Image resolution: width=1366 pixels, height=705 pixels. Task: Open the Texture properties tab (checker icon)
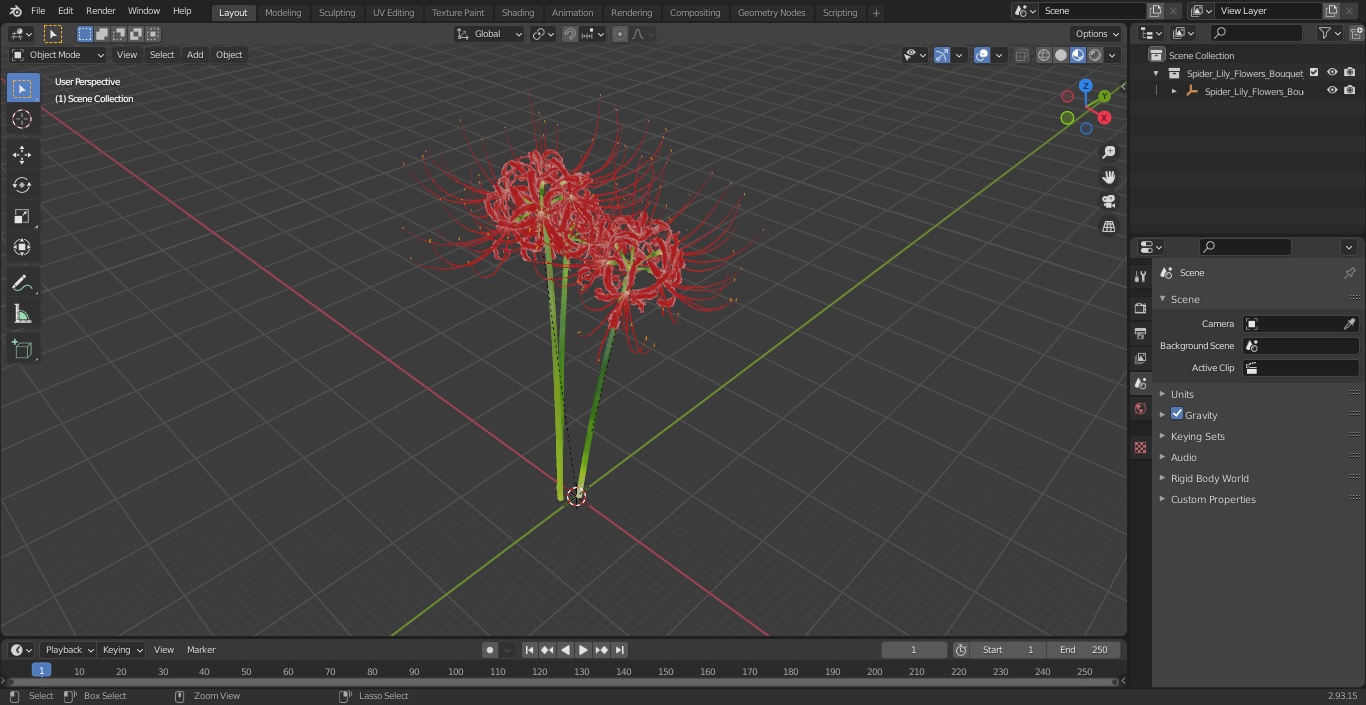[1140, 447]
